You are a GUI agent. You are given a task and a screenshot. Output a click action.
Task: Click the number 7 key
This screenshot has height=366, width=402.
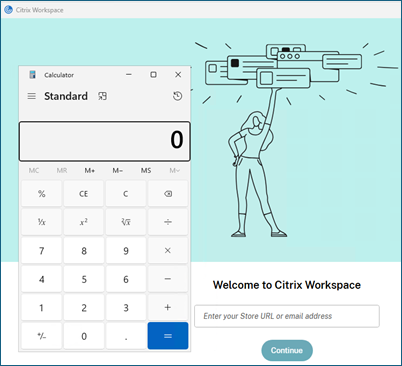[x=41, y=251]
